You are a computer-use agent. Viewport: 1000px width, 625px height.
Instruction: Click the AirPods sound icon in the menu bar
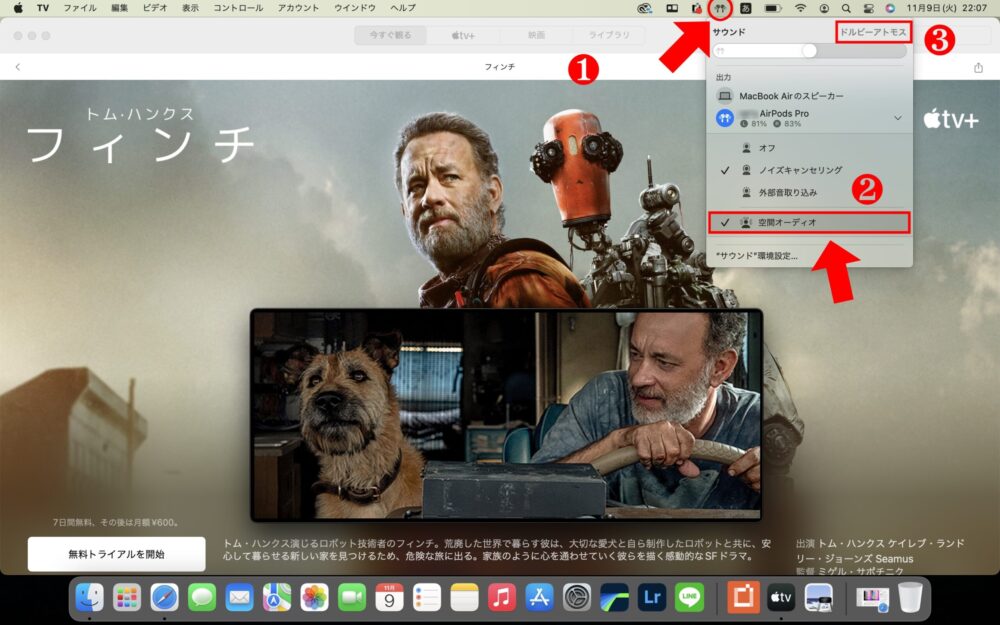point(720,8)
